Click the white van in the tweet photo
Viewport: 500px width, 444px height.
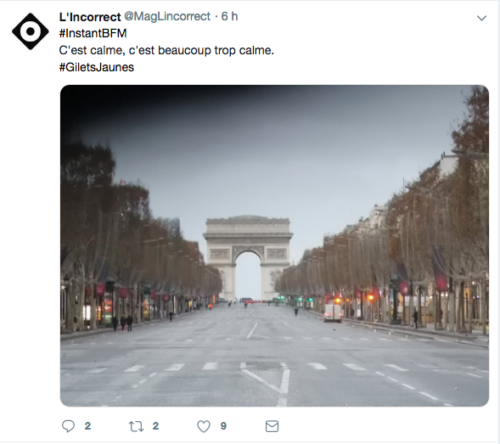coord(333,313)
